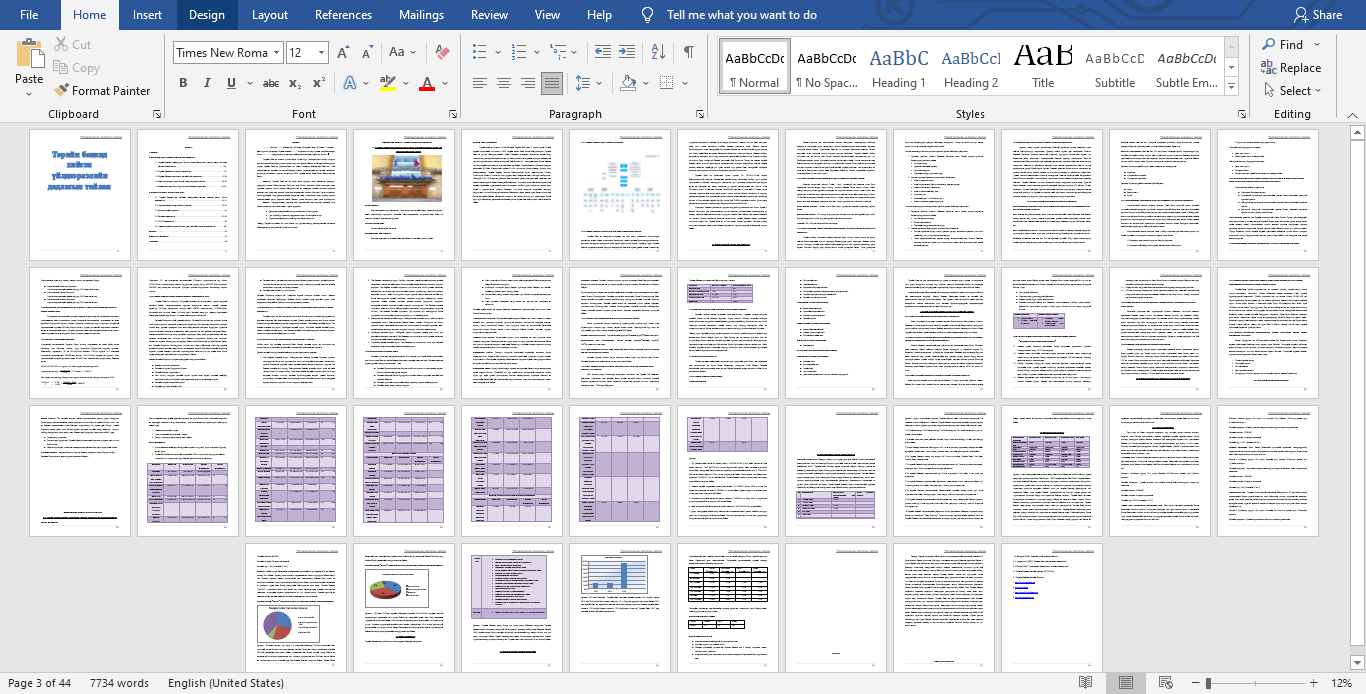This screenshot has width=1366, height=694.
Task: Click the Increase Font Size icon
Action: 343,52
